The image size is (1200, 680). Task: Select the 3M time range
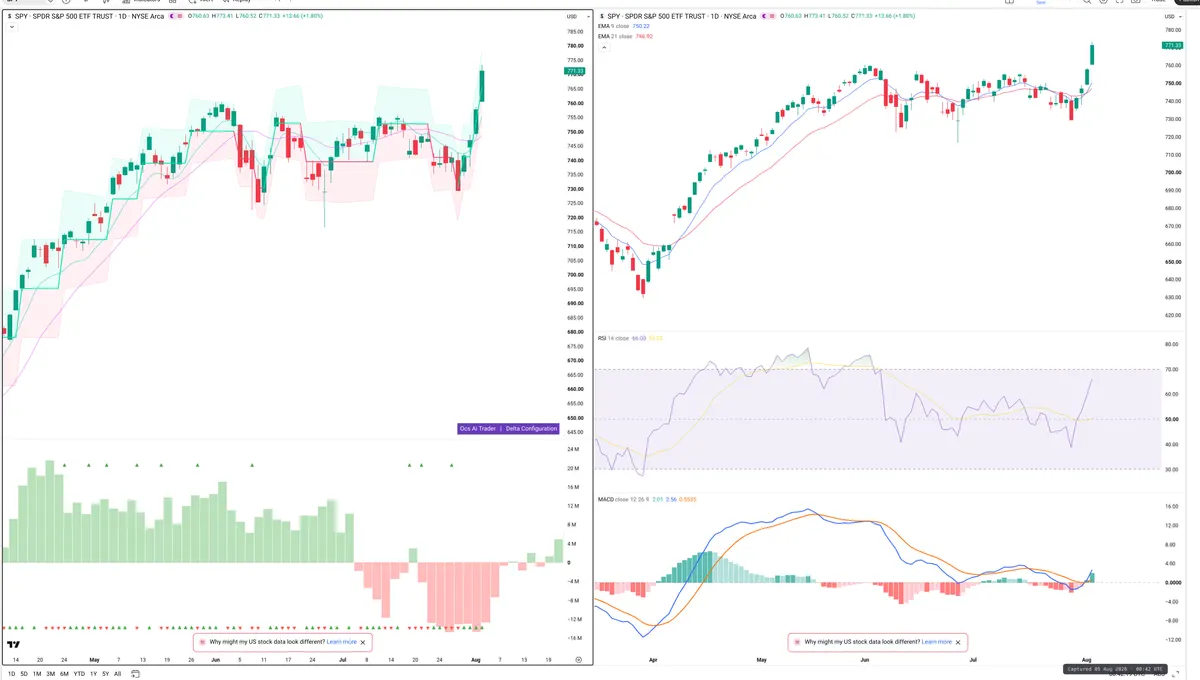click(50, 674)
